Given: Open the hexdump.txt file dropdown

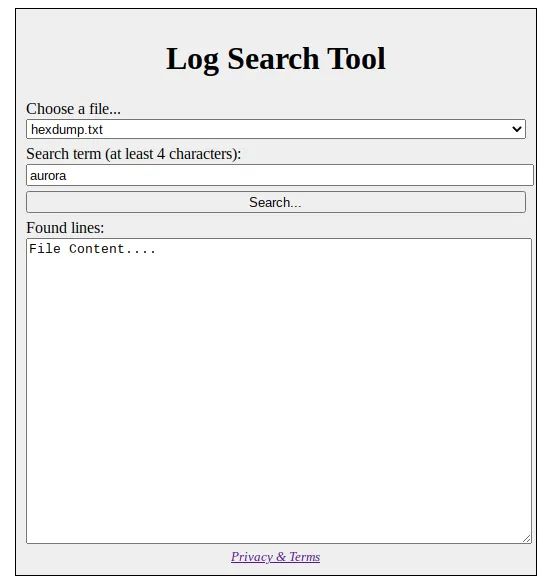Looking at the screenshot, I should coord(275,129).
